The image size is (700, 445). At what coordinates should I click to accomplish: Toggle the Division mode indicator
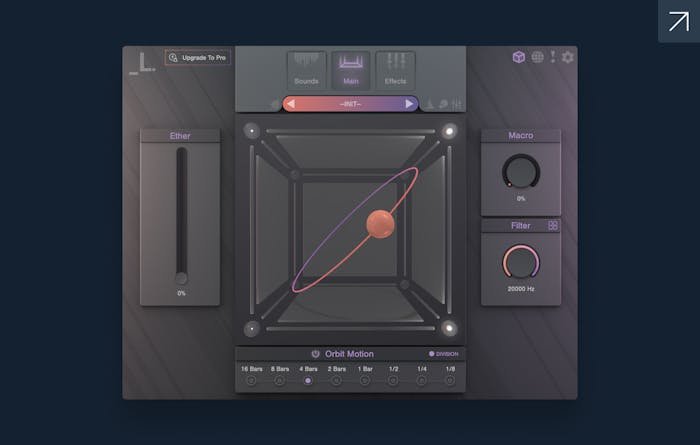[432, 354]
